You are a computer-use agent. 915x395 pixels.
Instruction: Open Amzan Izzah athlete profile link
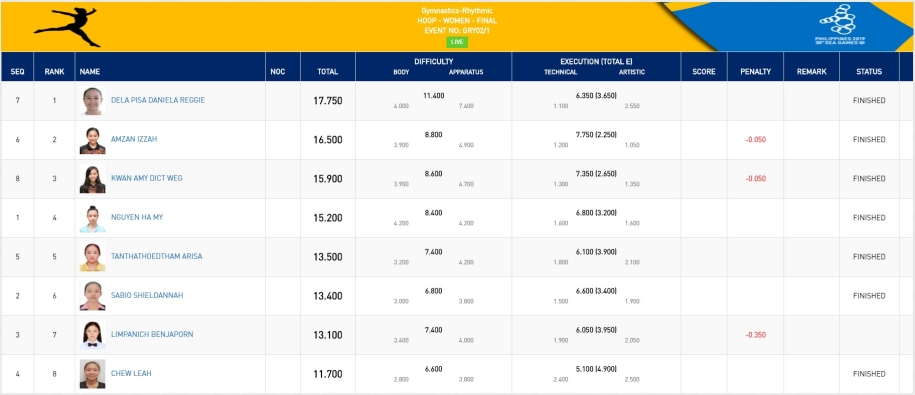point(134,139)
